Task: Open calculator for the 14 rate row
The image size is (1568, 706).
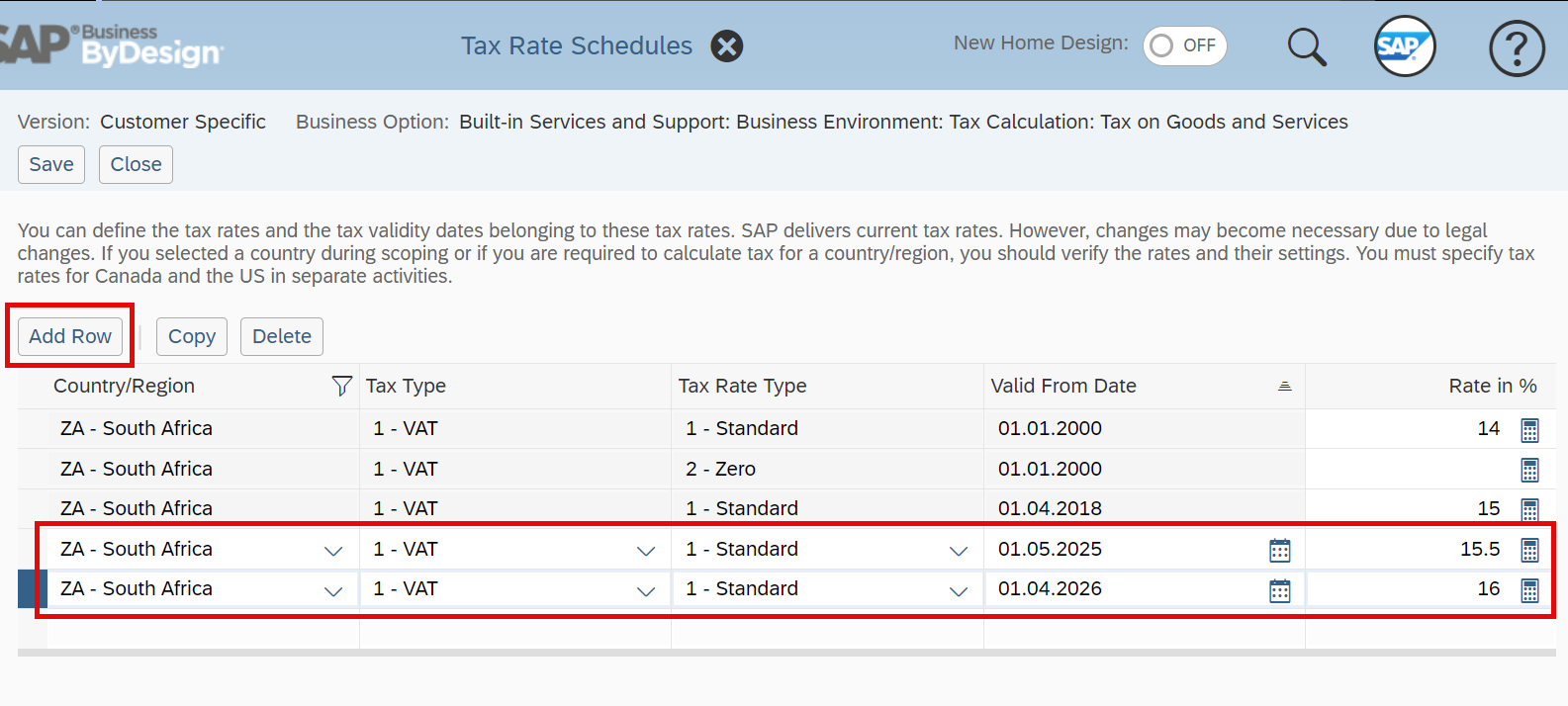Action: coord(1529,430)
